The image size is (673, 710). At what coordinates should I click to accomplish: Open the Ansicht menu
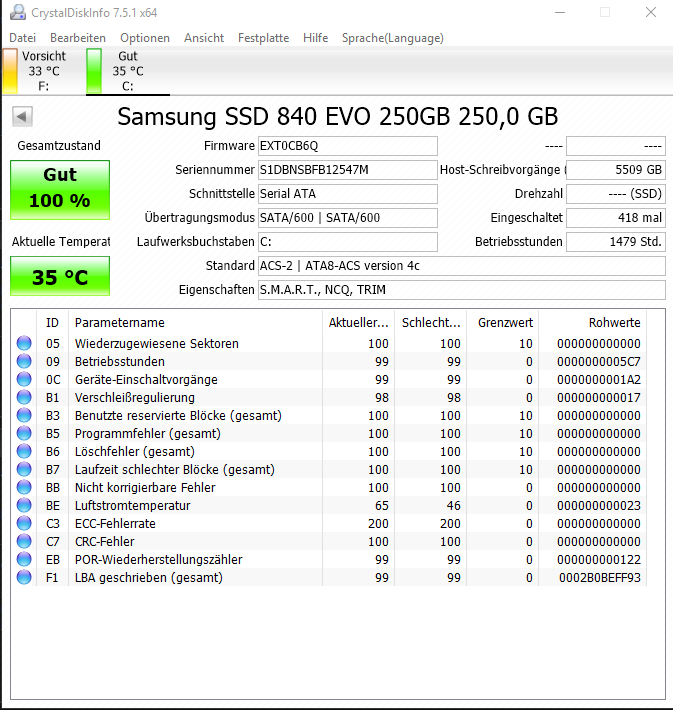pos(204,38)
